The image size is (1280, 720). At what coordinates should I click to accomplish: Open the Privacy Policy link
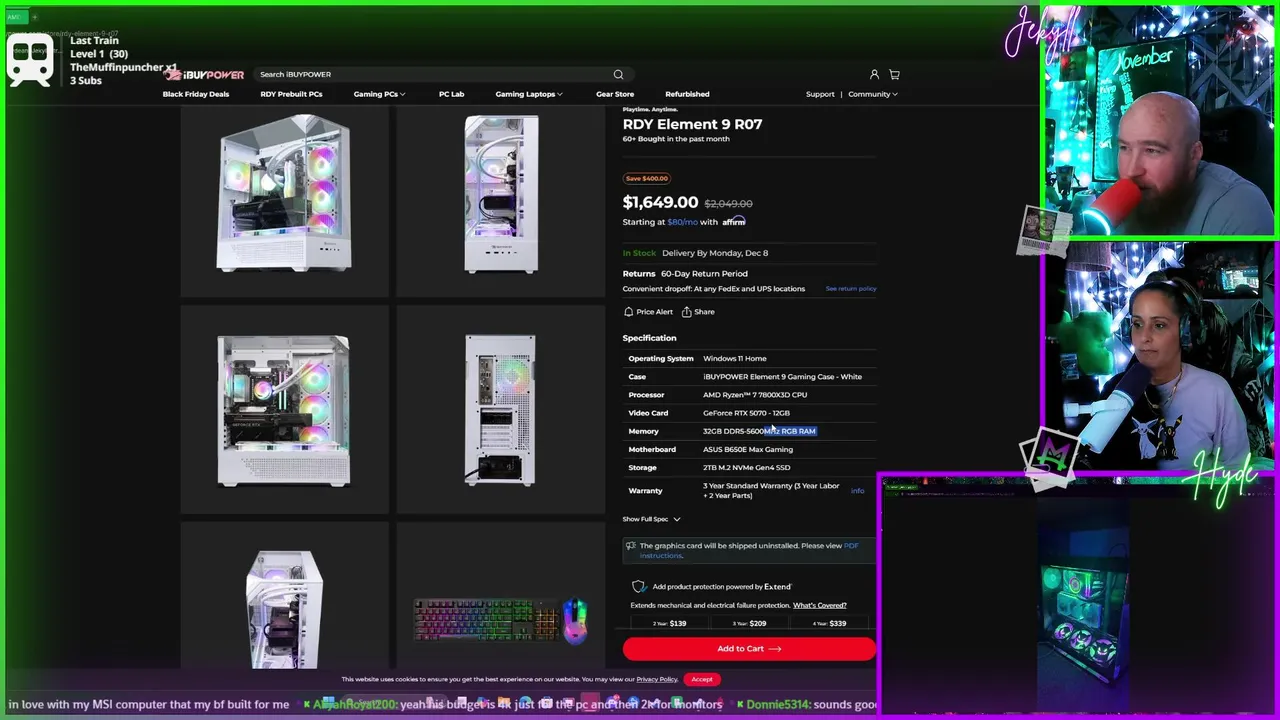pos(656,679)
